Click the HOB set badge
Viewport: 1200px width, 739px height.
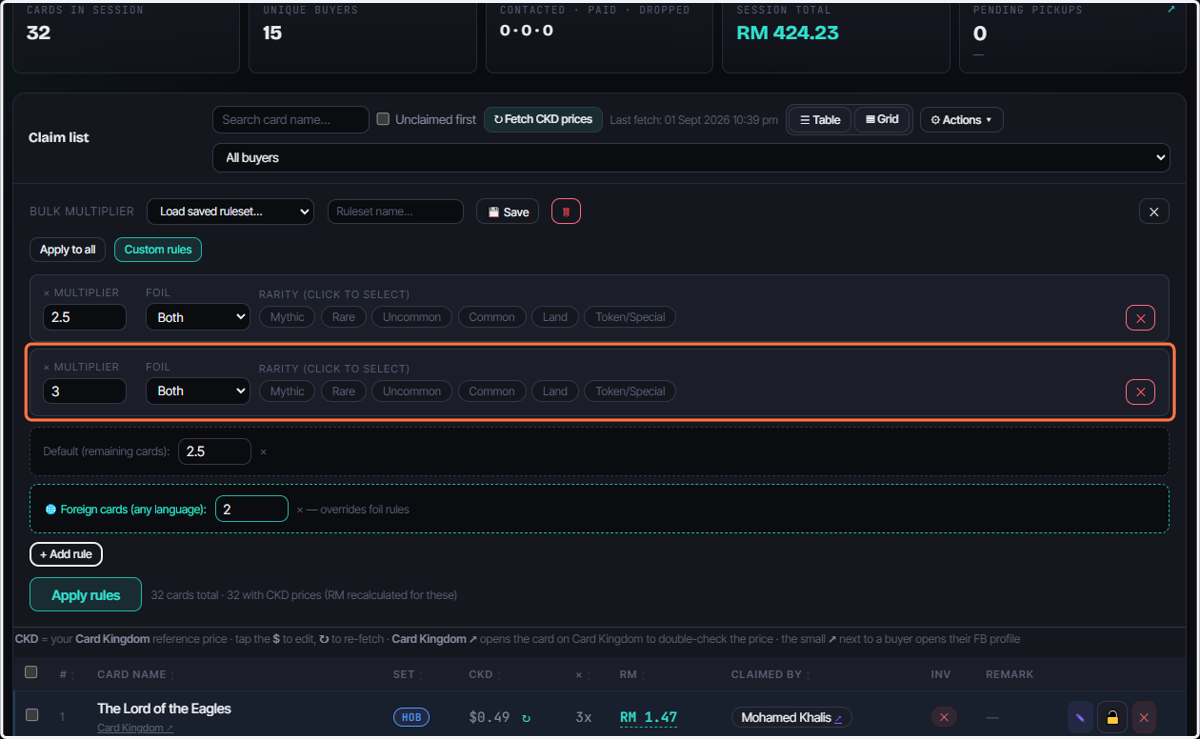(411, 717)
